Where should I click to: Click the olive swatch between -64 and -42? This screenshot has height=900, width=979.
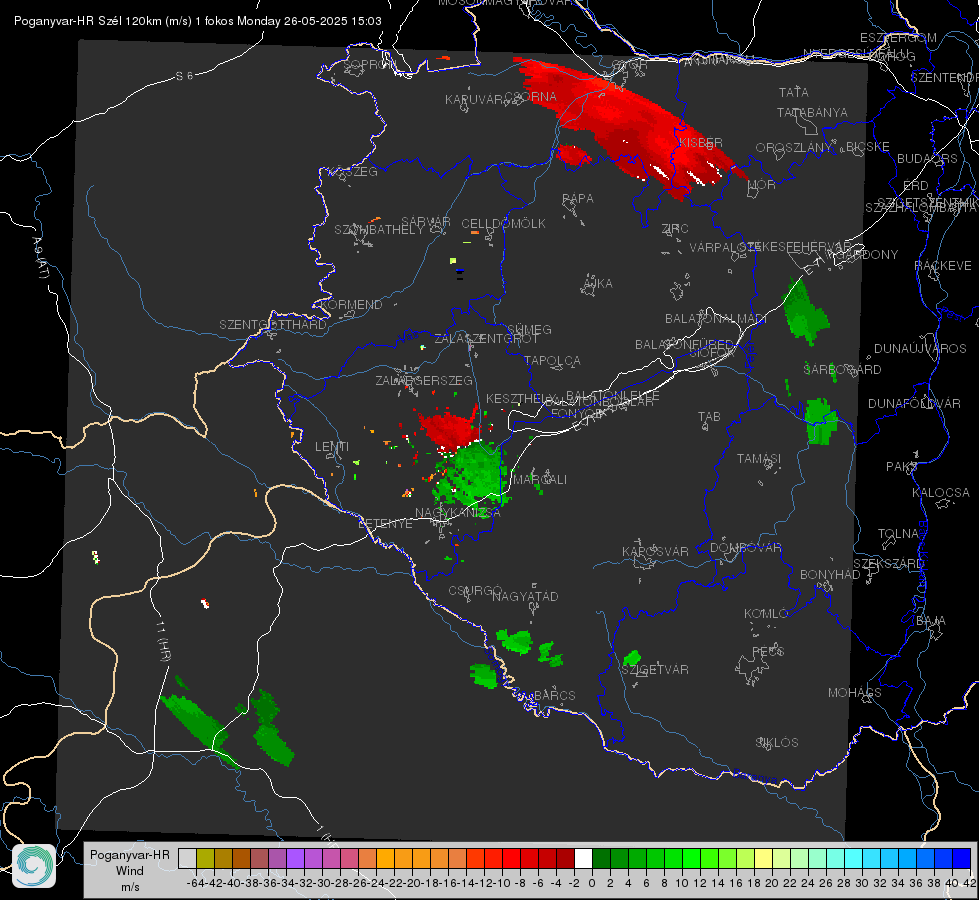pos(205,858)
